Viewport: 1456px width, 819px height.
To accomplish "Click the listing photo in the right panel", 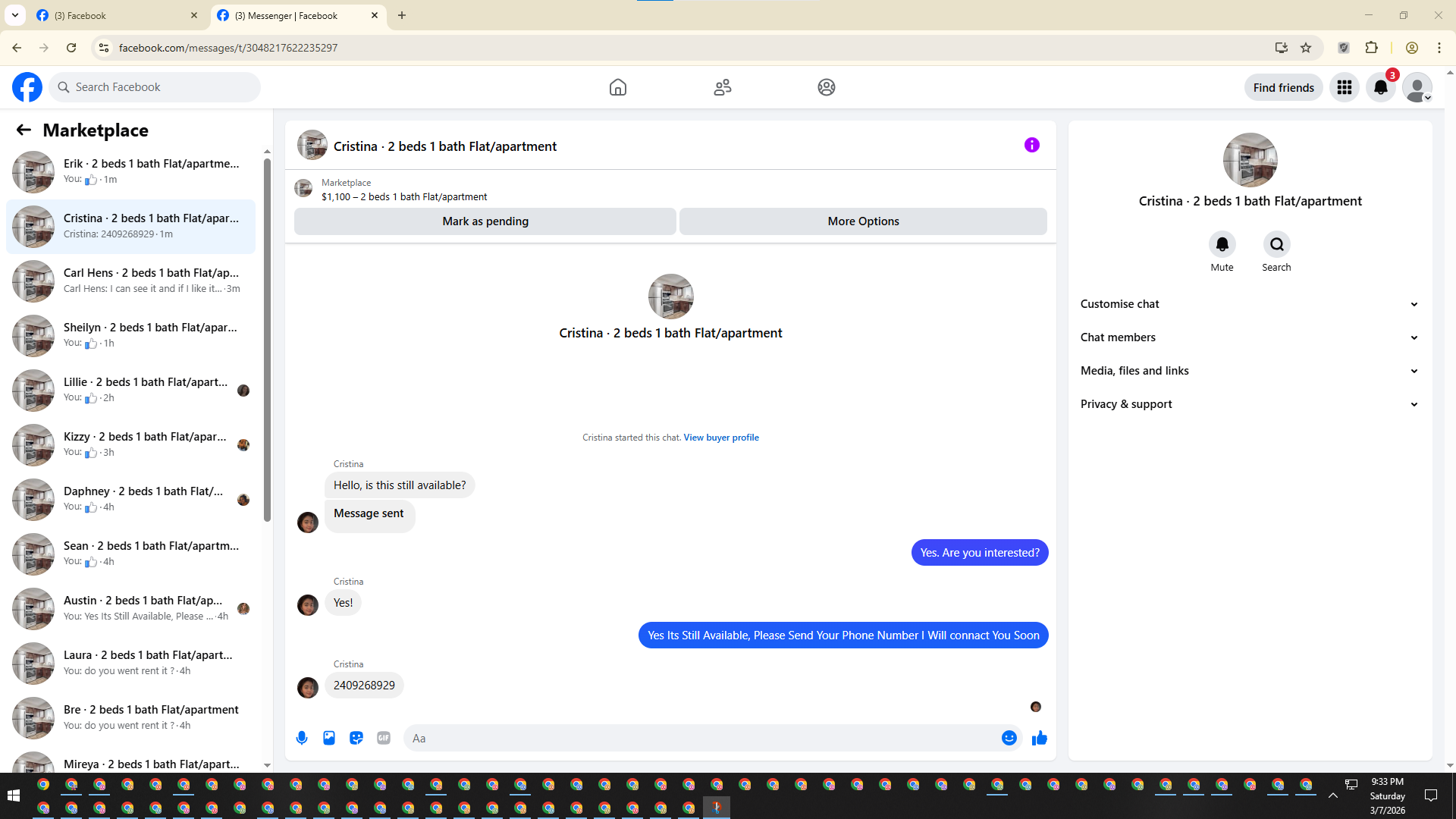I will [1250, 160].
